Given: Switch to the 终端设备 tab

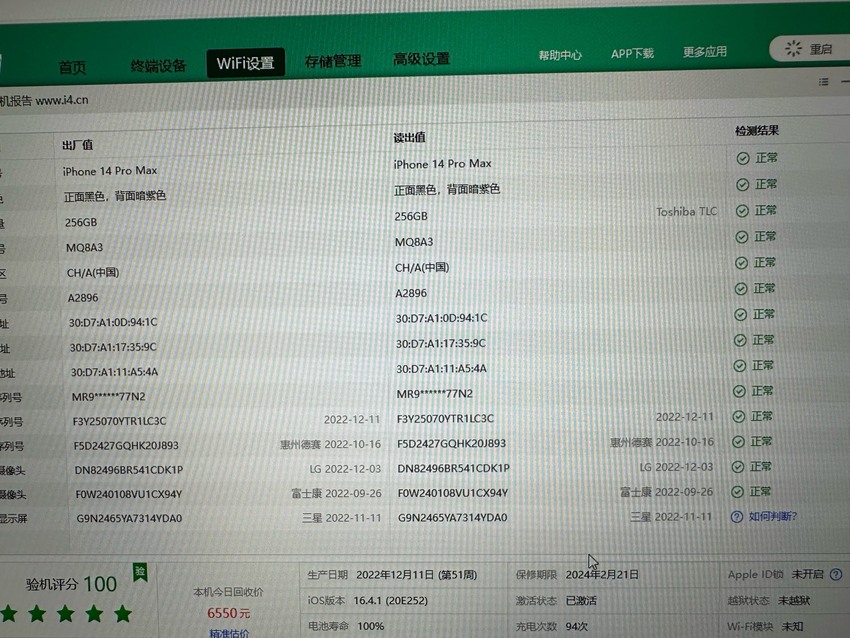Looking at the screenshot, I should [158, 66].
